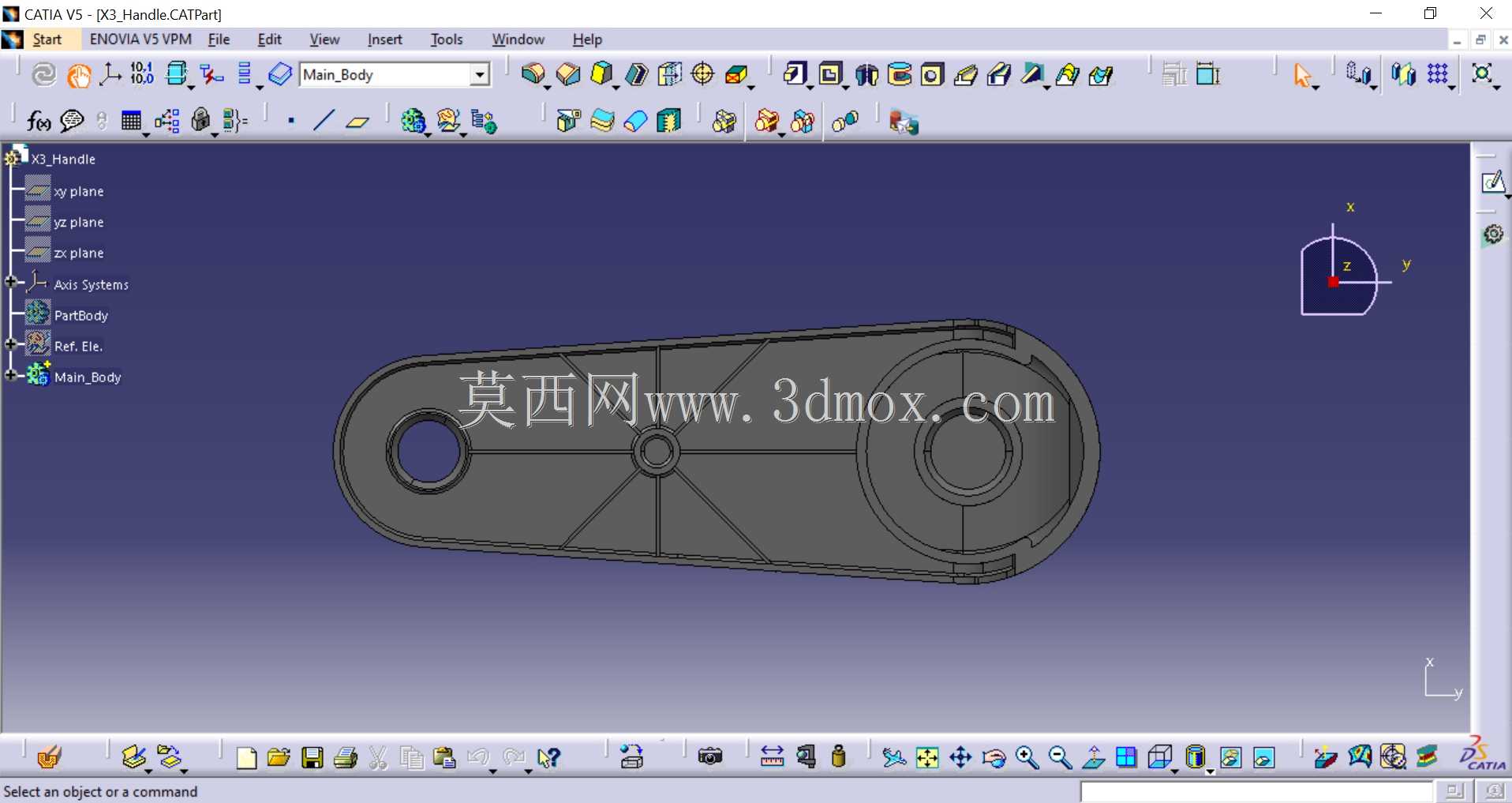Toggle the manual update mode hand icon
Image resolution: width=1512 pixels, height=803 pixels.
click(78, 74)
